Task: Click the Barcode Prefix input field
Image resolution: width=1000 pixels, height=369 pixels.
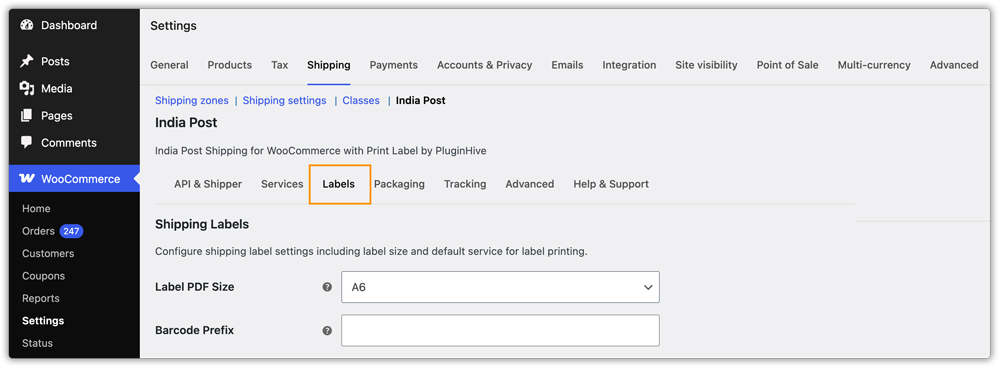Action: [500, 330]
